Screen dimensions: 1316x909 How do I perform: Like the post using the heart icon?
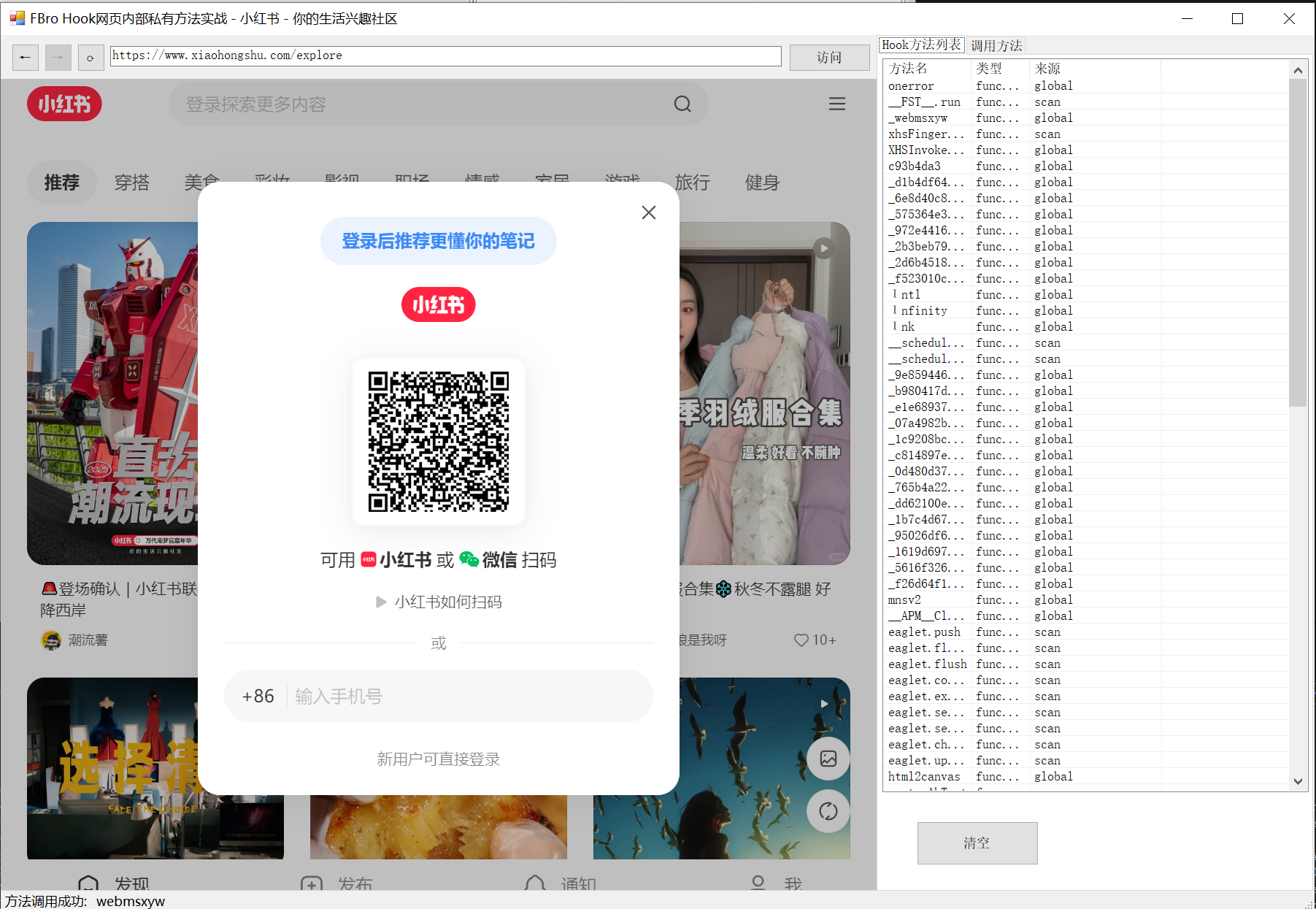click(x=801, y=640)
